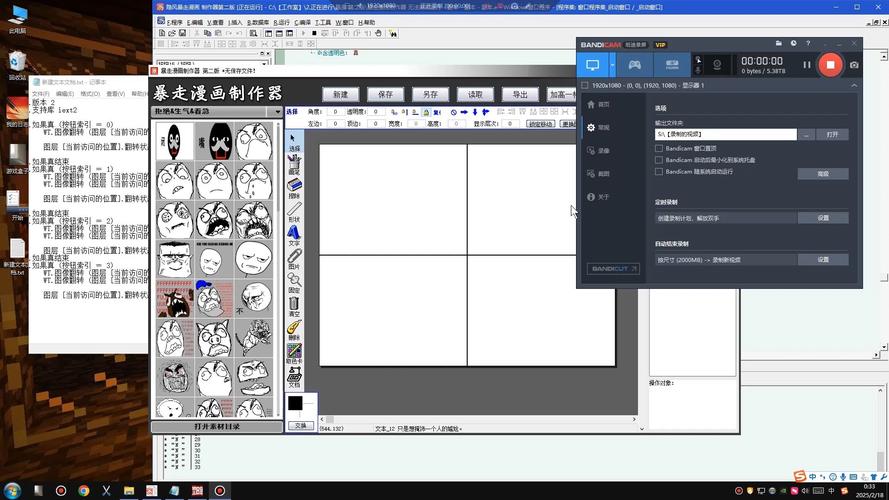889x500 pixels.
Task: Click the Bandicam output folder path field
Action: pos(725,134)
